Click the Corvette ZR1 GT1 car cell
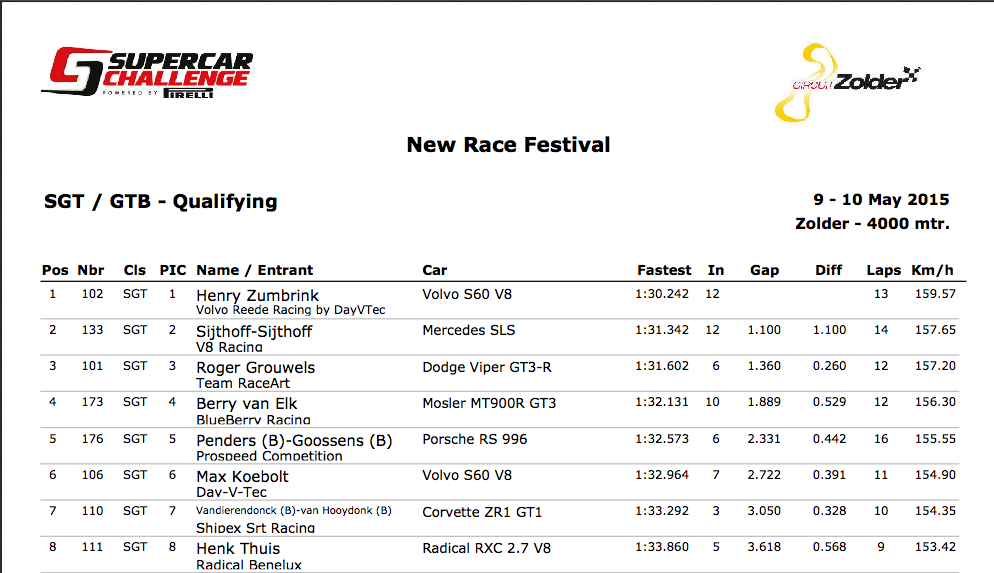The width and height of the screenshot is (994, 573). 482,512
